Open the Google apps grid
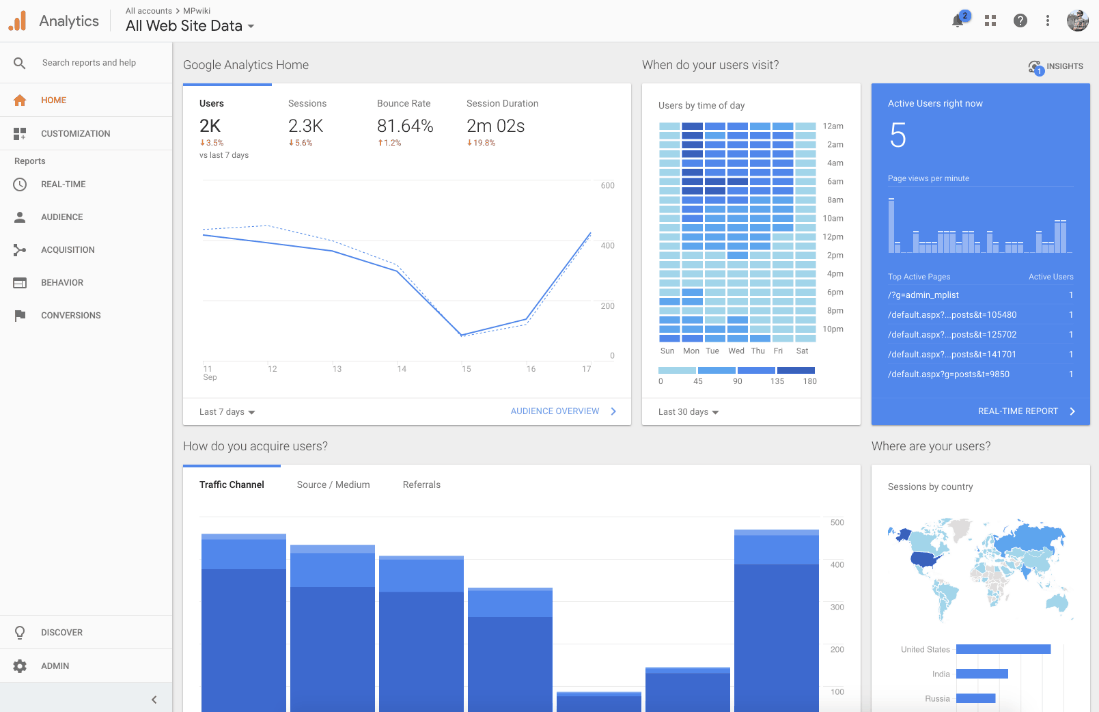This screenshot has width=1099, height=712. (990, 21)
